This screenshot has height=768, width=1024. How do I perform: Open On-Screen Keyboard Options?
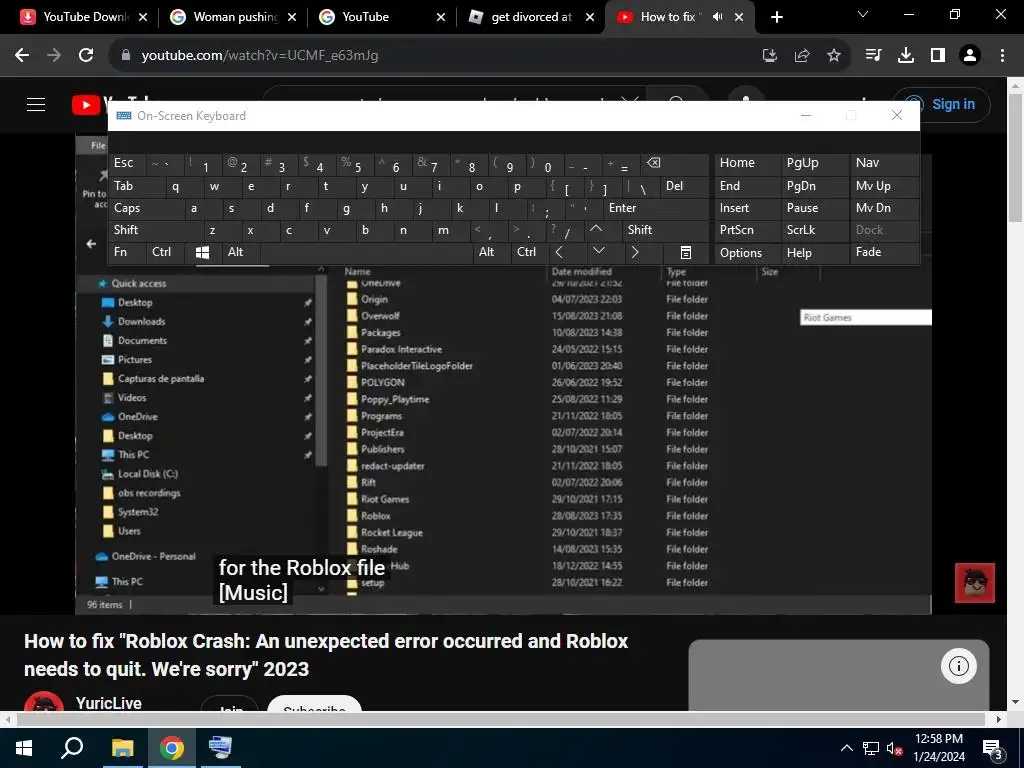(747, 253)
